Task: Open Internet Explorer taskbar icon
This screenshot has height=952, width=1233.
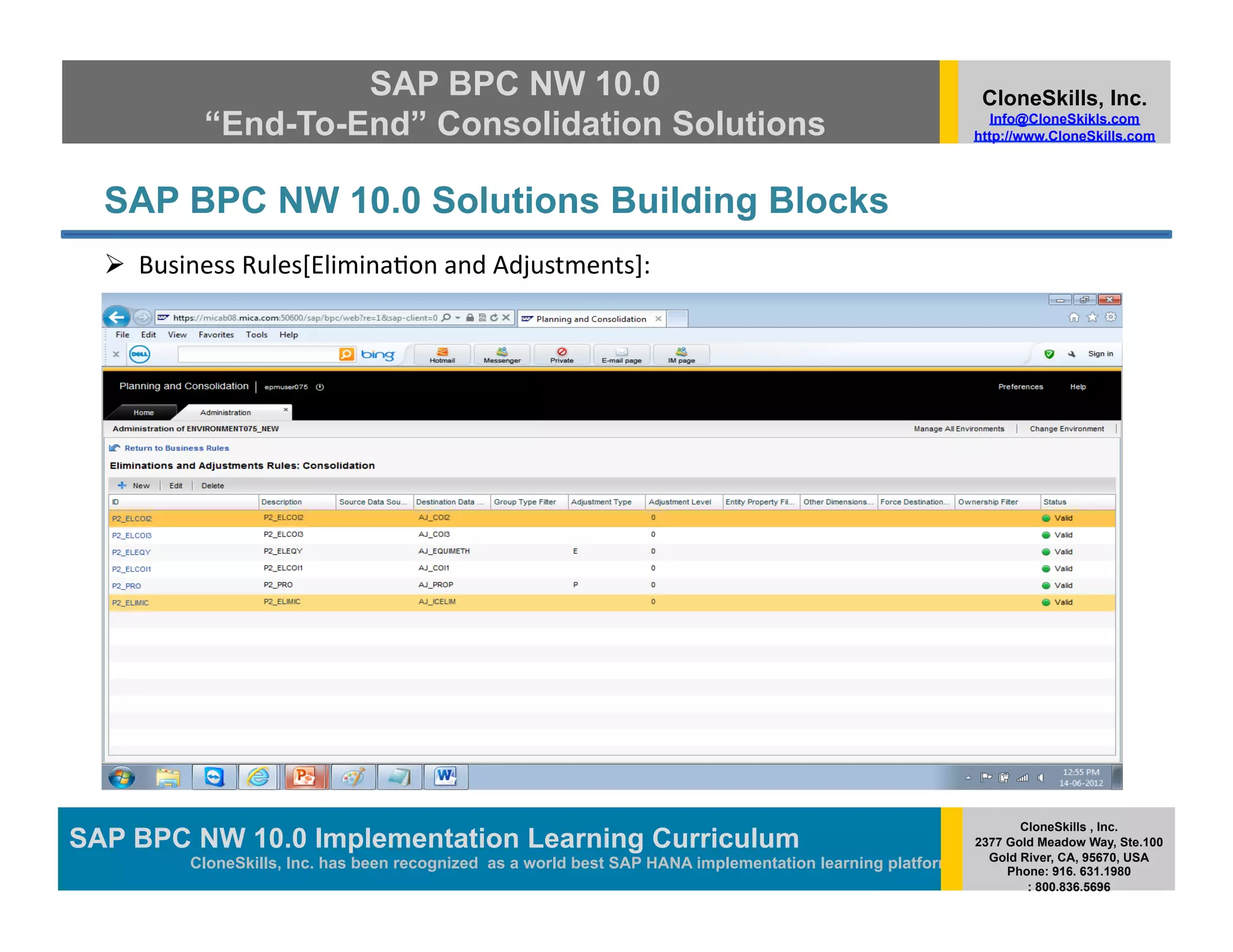Action: (259, 777)
